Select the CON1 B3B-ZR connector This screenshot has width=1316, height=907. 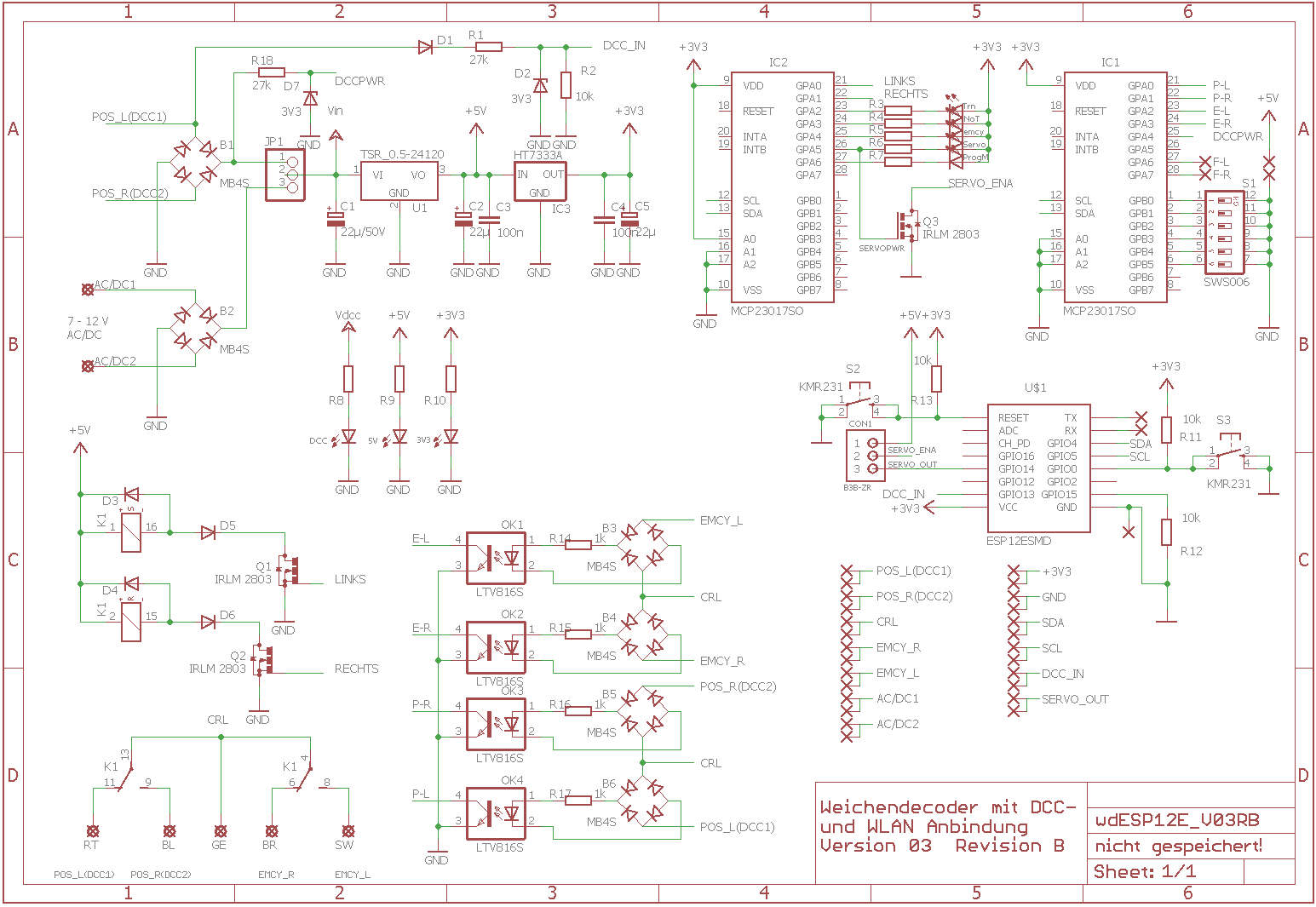point(866,456)
